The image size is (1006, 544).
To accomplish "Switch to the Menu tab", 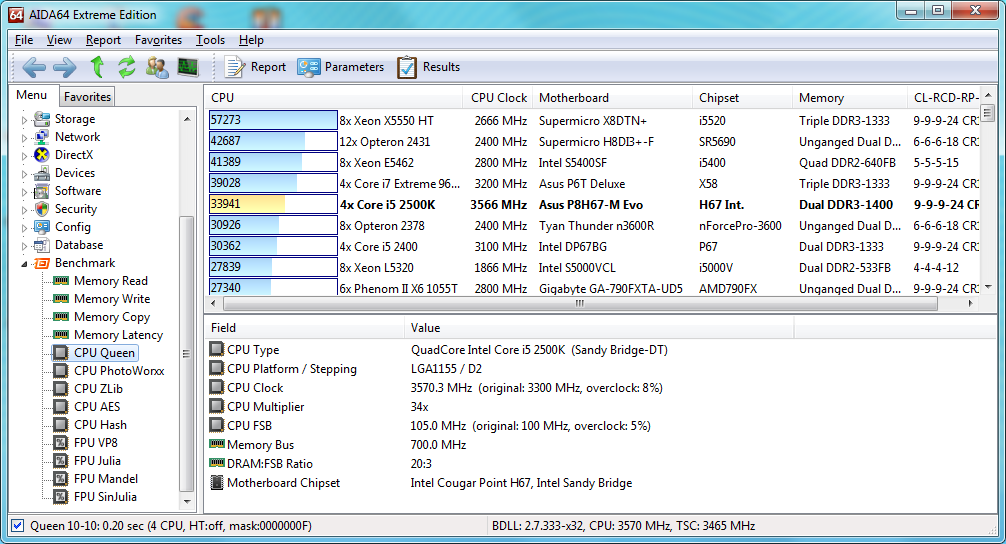I will (31, 95).
